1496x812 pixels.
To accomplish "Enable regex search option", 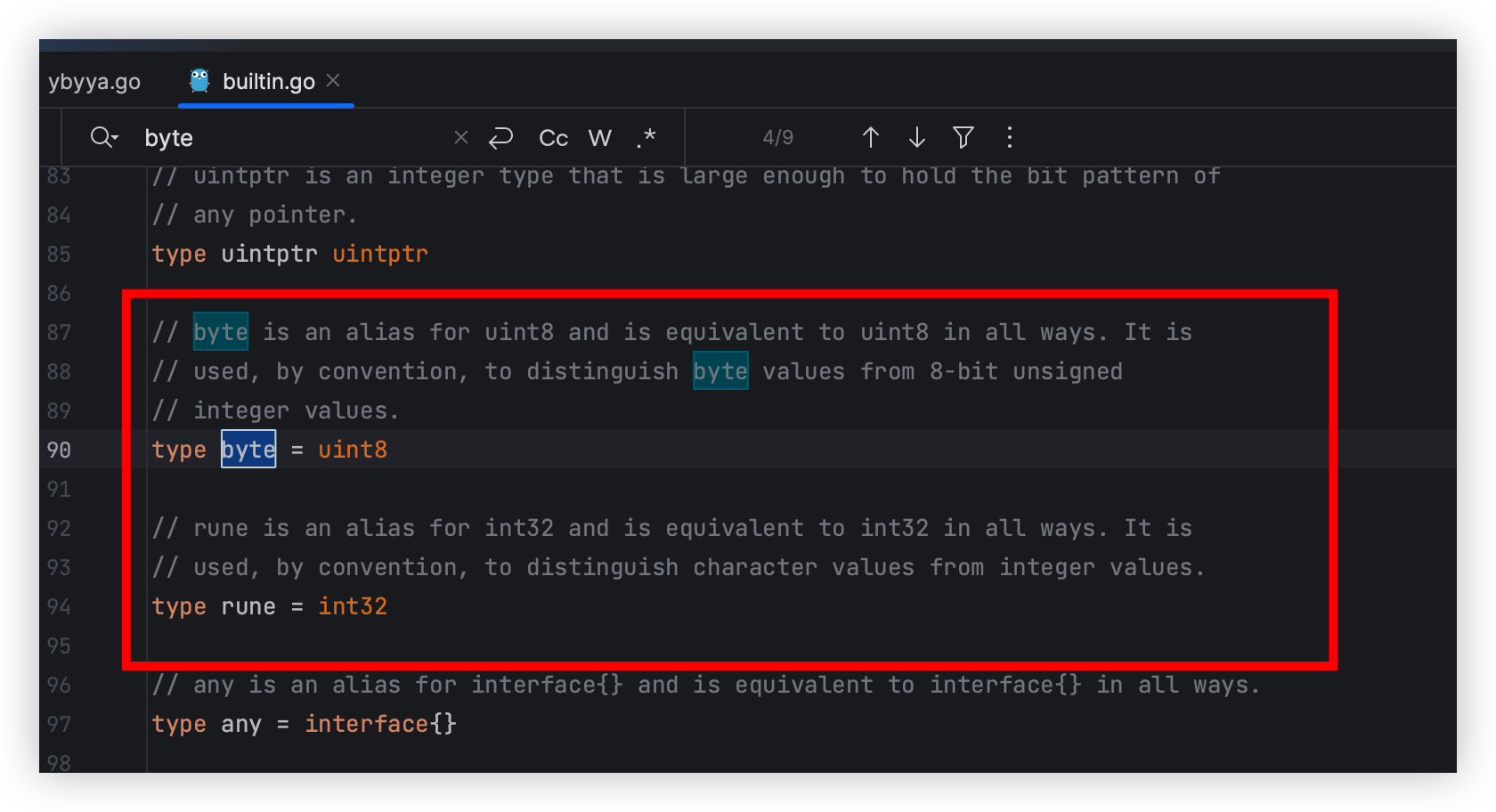I will coord(646,138).
